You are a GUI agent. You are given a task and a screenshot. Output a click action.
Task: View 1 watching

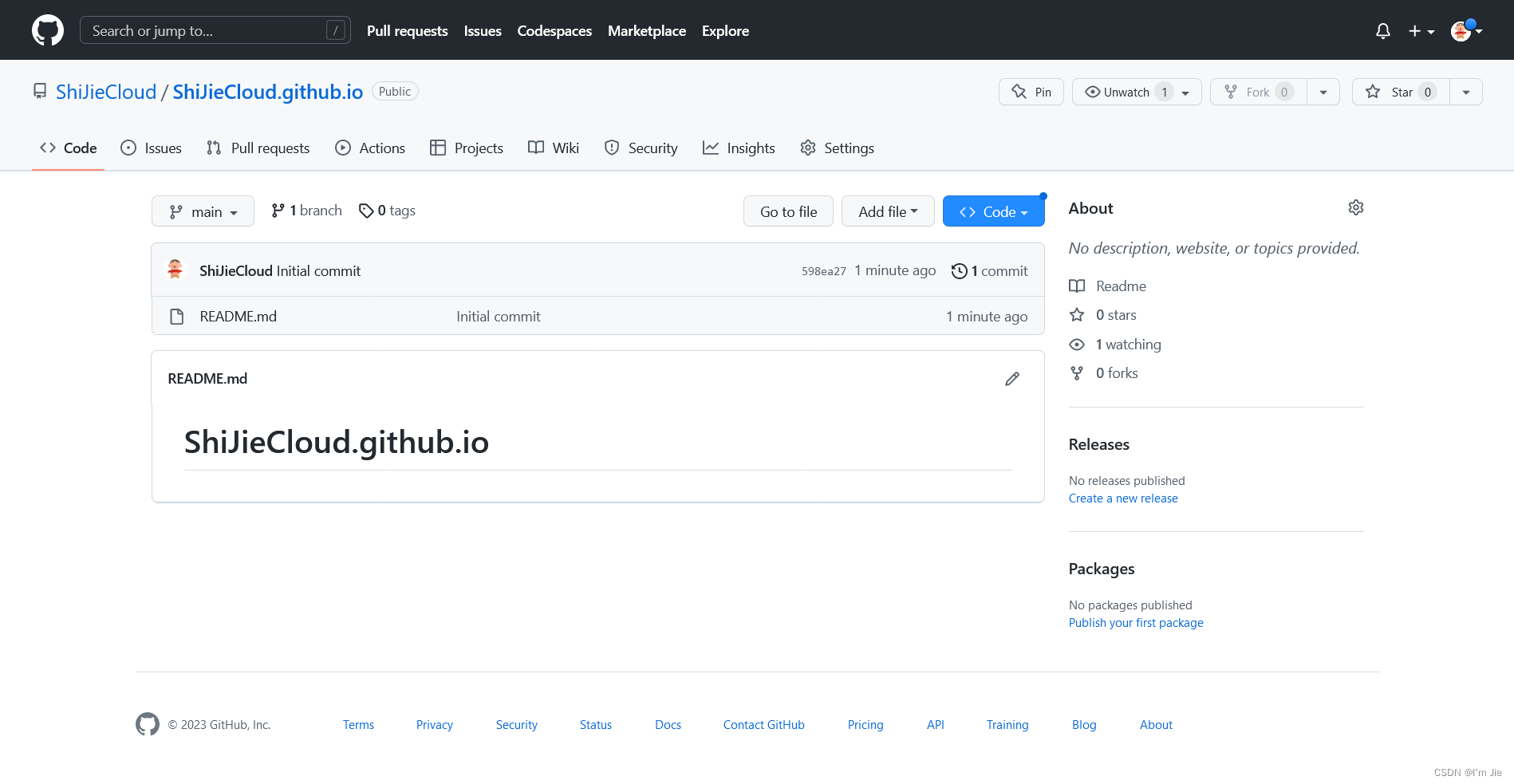[x=1115, y=345]
